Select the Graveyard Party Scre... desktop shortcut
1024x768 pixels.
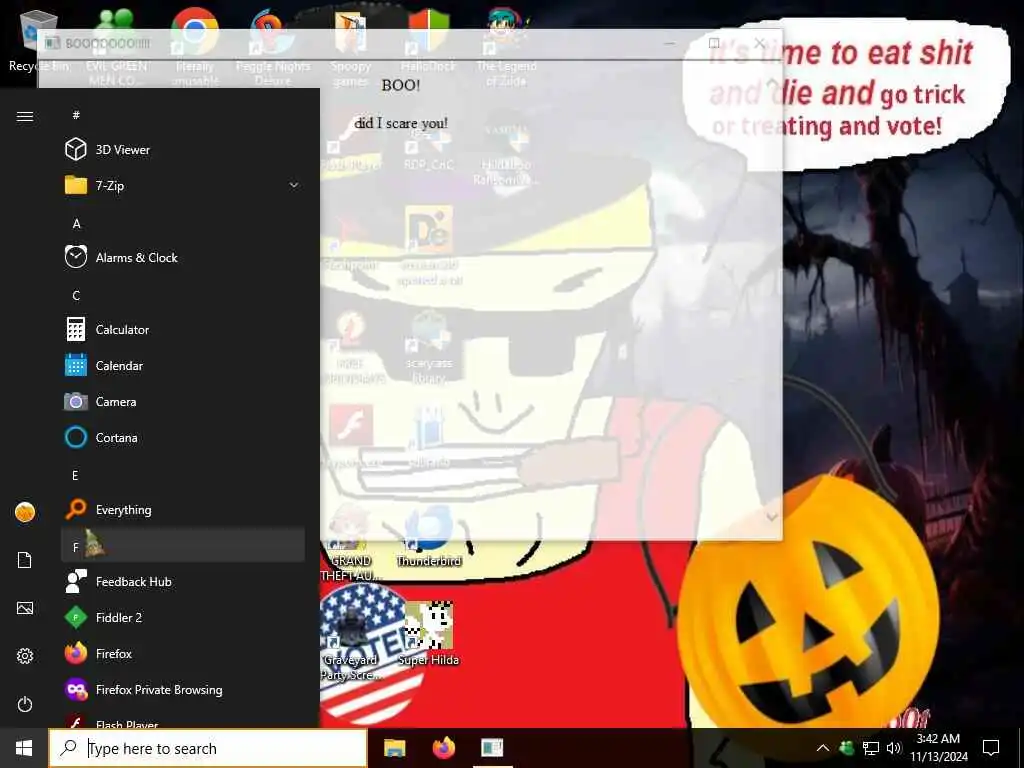click(x=351, y=643)
